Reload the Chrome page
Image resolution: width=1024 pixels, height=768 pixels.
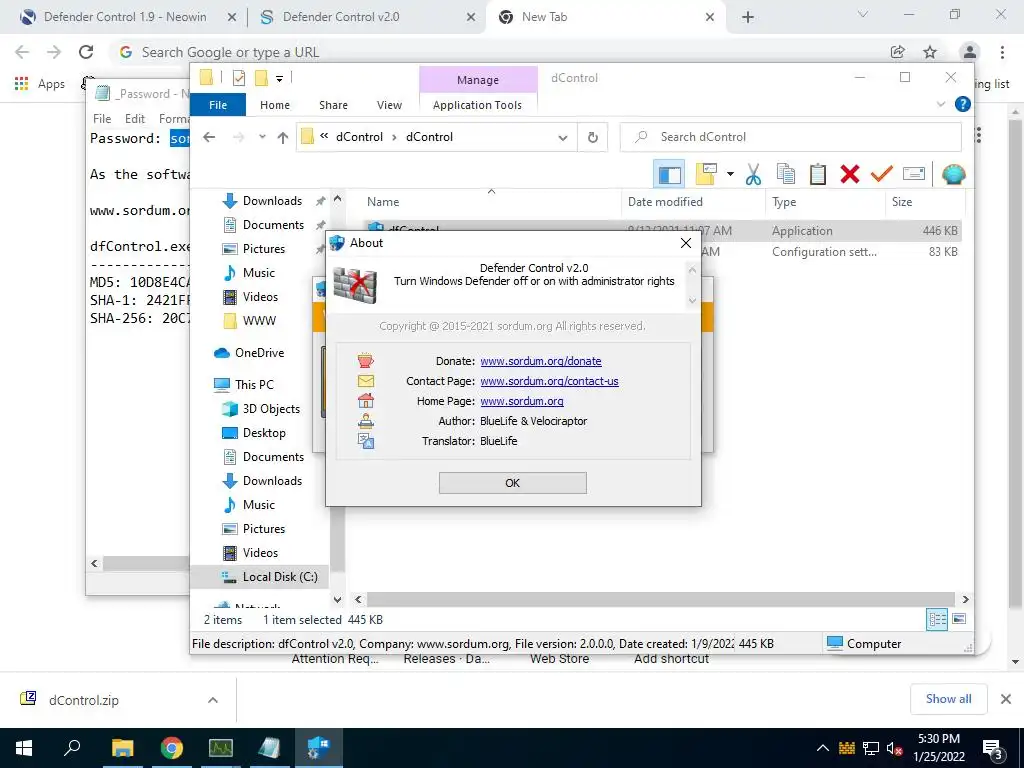point(86,52)
